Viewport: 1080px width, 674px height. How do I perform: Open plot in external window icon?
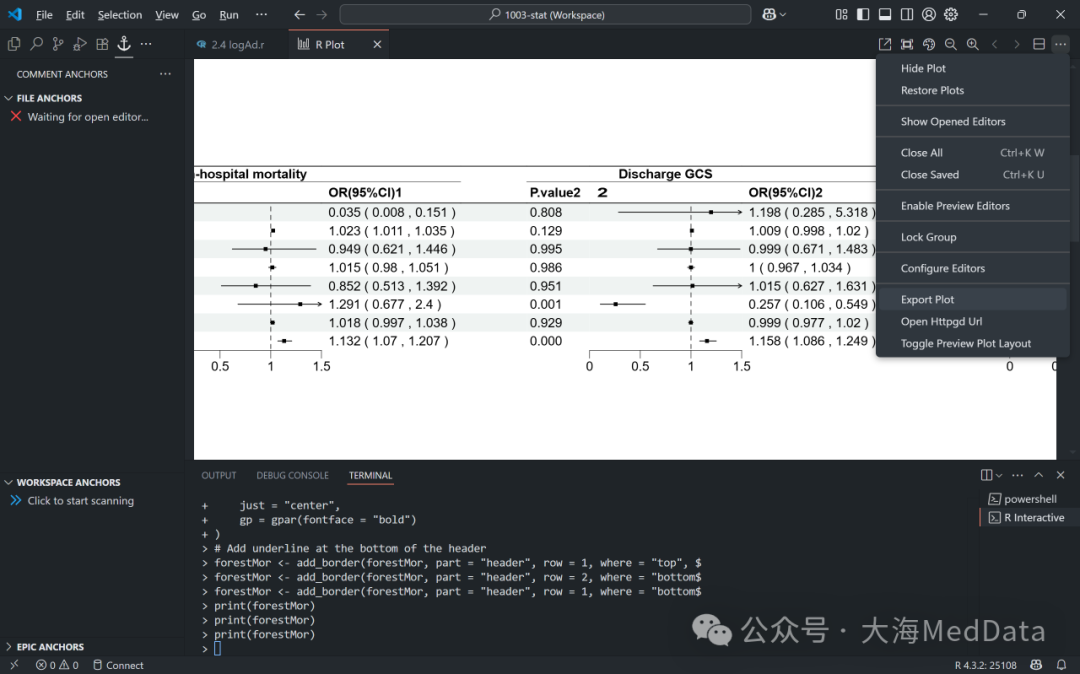coord(885,44)
